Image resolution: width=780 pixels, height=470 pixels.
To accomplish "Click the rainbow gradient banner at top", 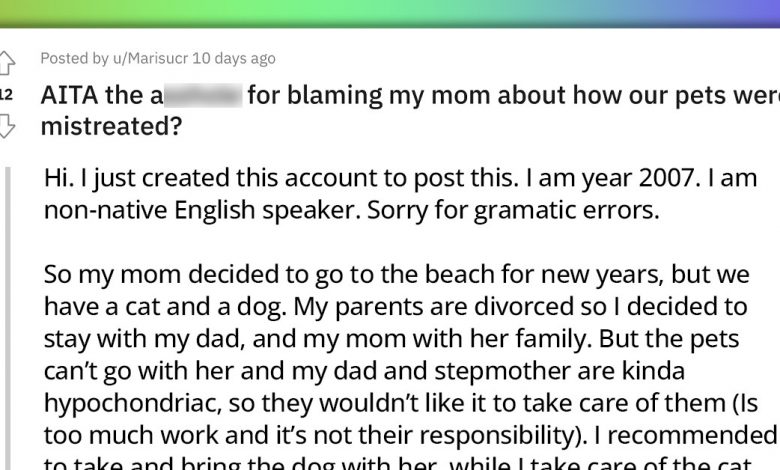I will coord(390,13).
